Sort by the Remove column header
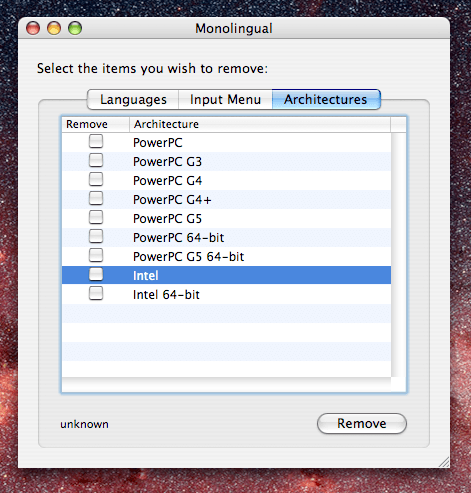The image size is (471, 493). (x=96, y=124)
